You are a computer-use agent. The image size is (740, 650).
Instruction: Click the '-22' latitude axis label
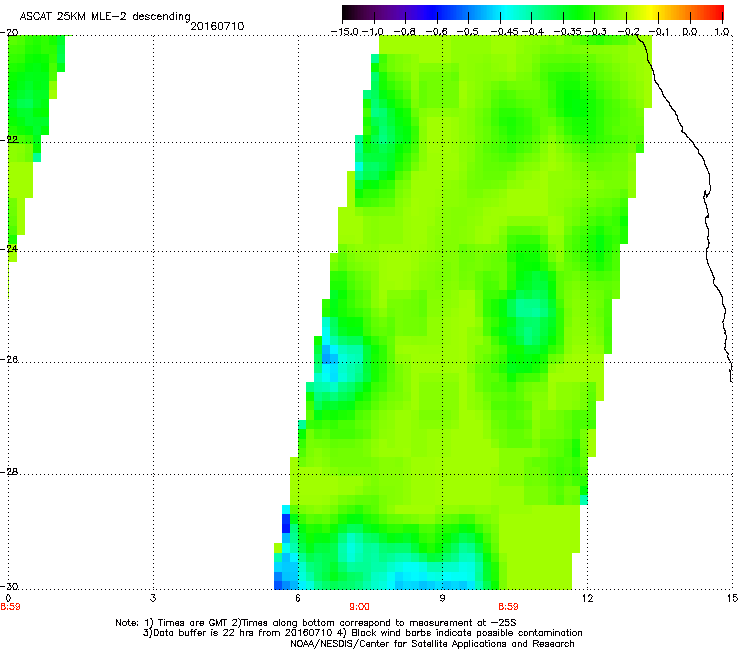(x=9, y=140)
